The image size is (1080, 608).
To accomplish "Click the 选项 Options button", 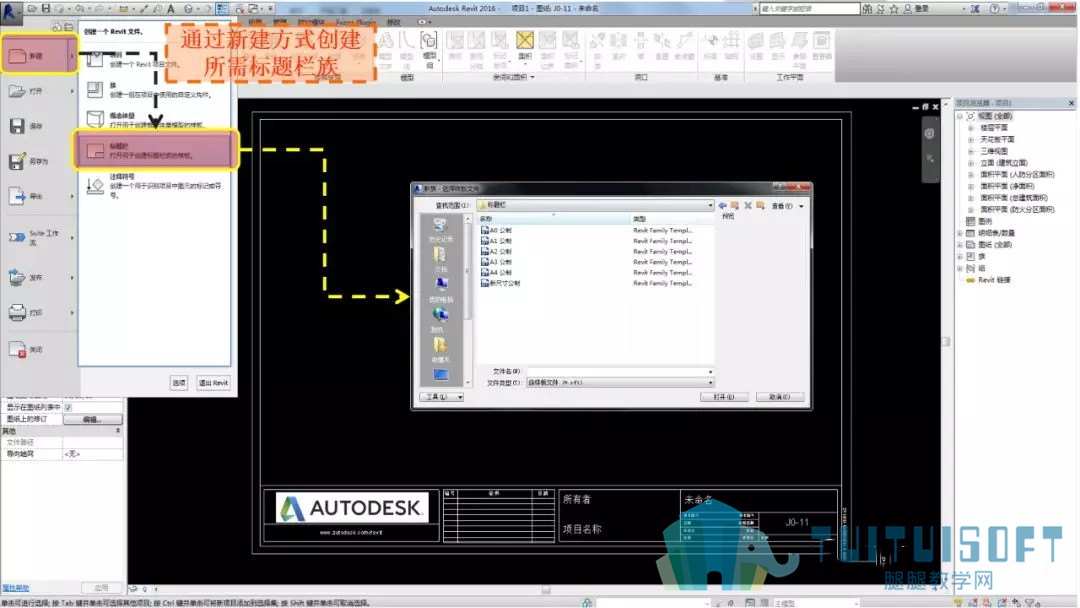I will (x=179, y=383).
